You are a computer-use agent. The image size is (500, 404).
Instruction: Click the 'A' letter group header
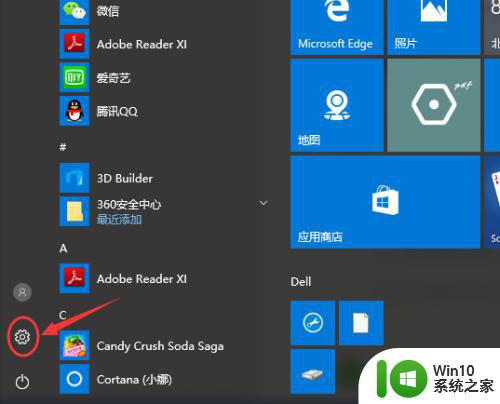click(63, 248)
